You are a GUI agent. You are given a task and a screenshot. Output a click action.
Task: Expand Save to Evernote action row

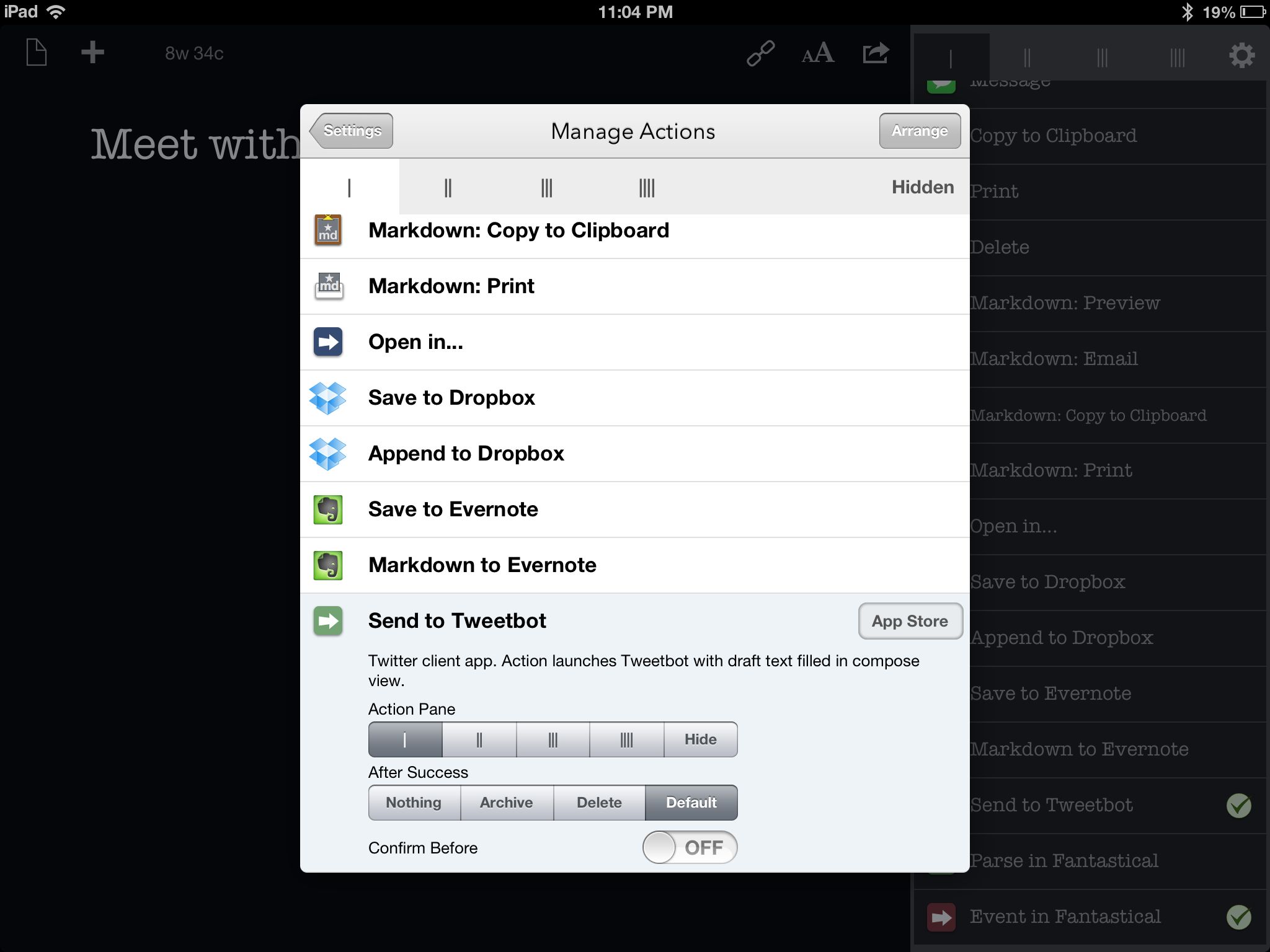tap(635, 509)
